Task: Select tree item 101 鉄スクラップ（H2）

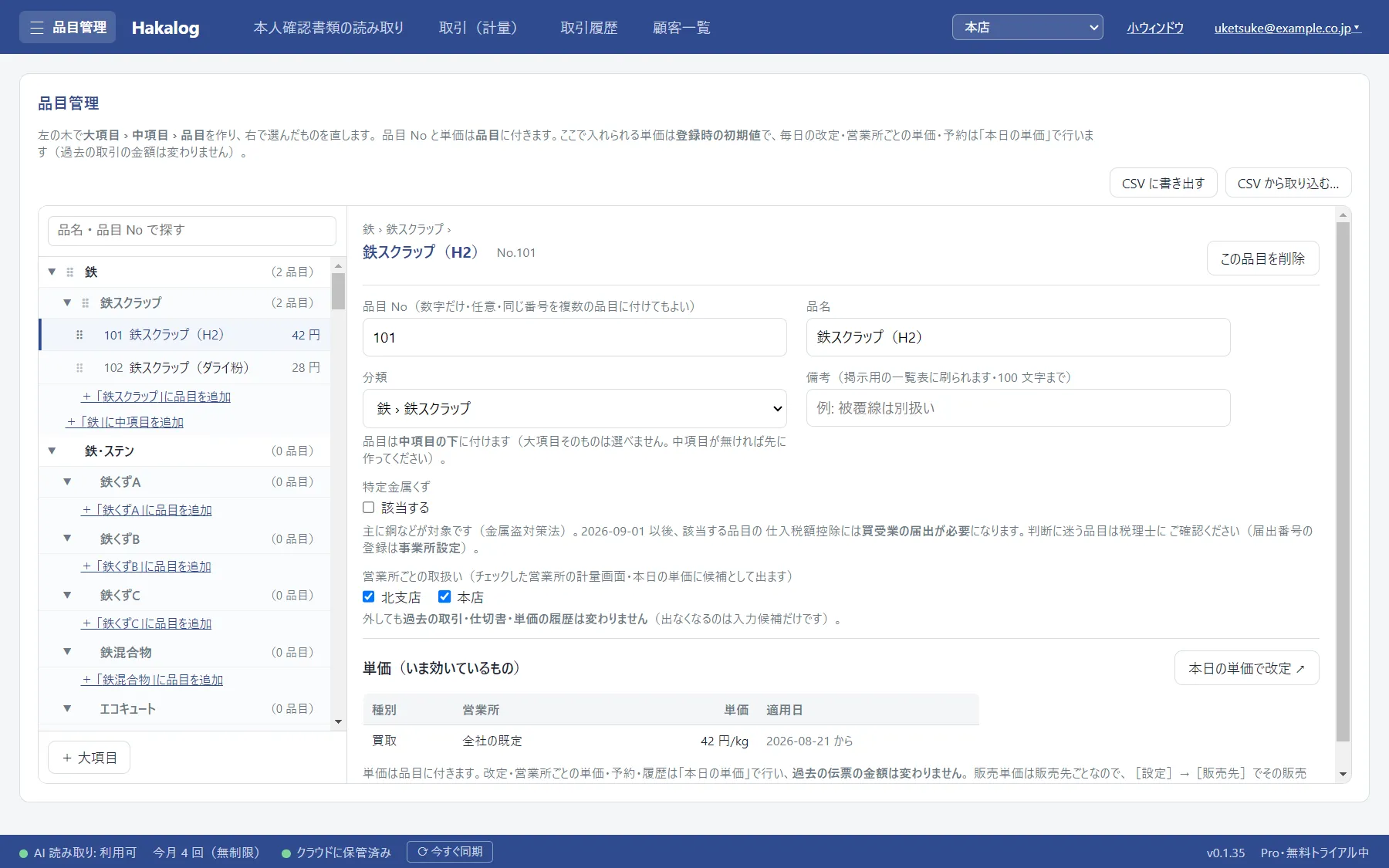Action: [x=186, y=335]
